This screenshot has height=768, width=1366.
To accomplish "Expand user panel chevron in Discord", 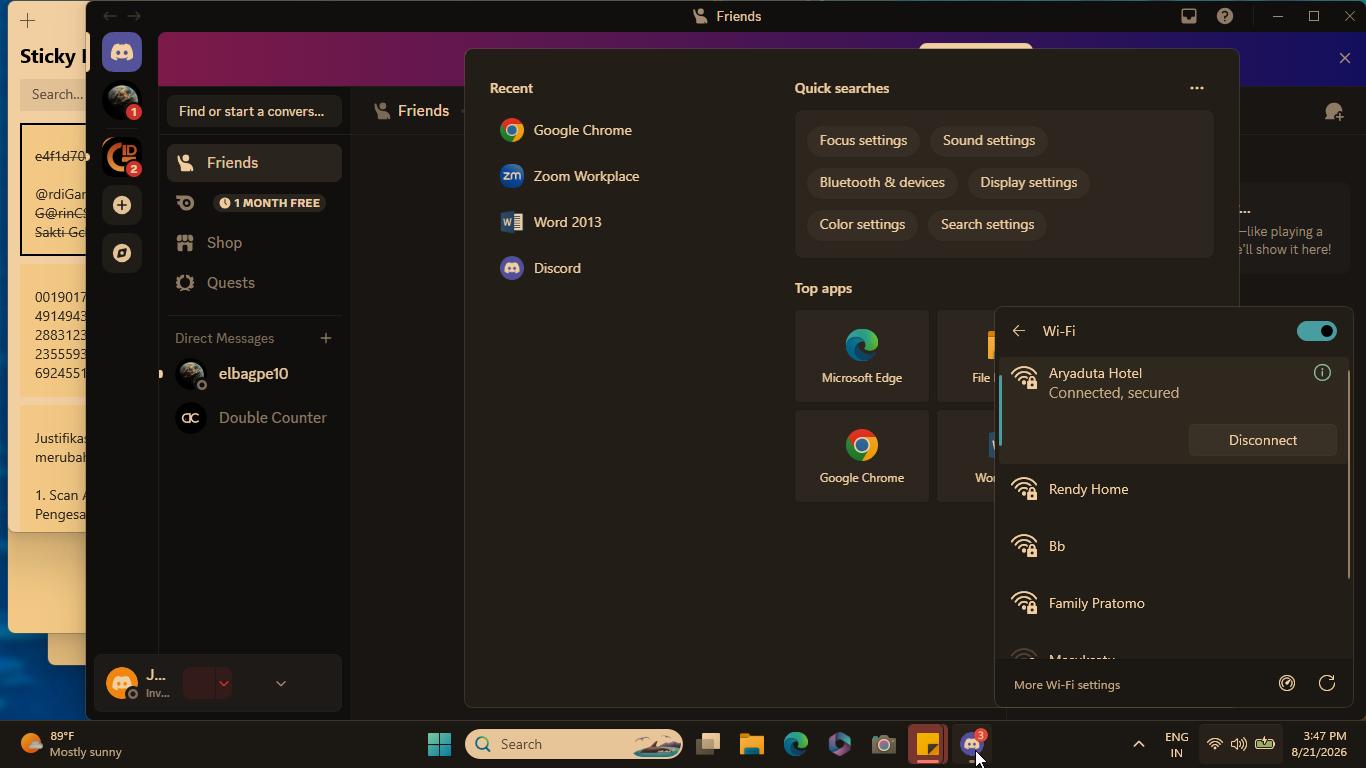I will click(281, 684).
